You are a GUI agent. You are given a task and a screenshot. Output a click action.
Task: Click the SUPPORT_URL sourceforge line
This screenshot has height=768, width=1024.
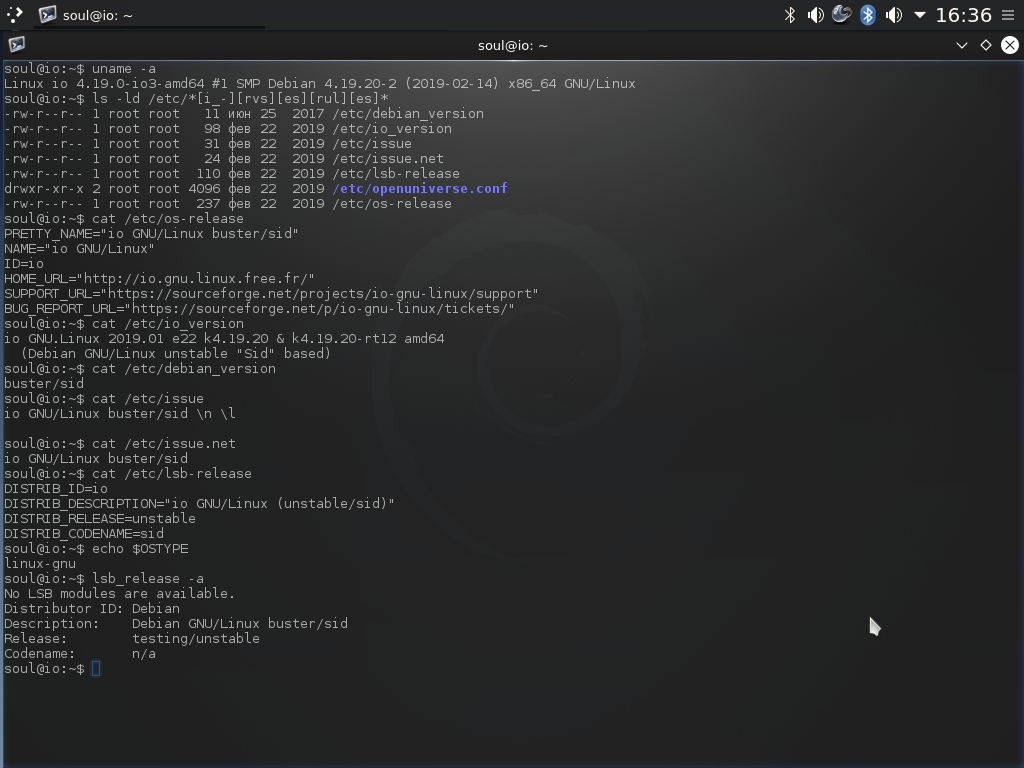[271, 294]
